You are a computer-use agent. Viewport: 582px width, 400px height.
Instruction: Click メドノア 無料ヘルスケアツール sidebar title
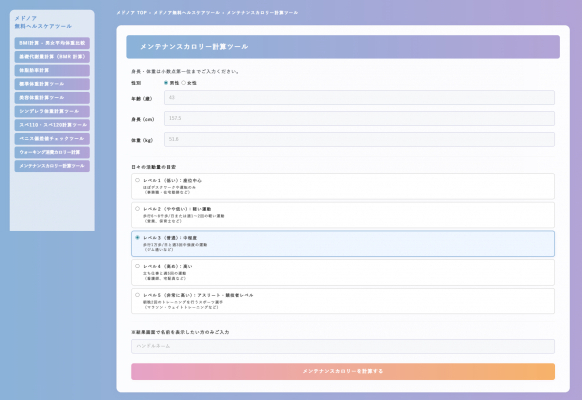[x=43, y=22]
